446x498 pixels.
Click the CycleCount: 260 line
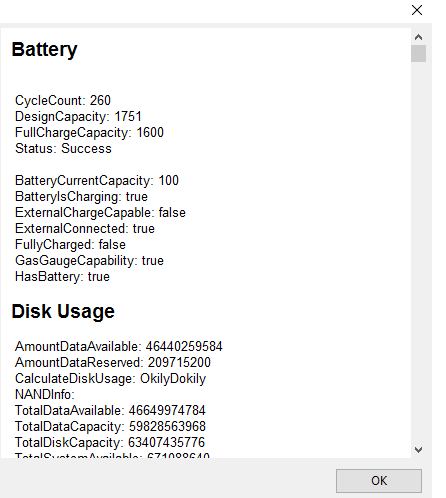(63, 100)
